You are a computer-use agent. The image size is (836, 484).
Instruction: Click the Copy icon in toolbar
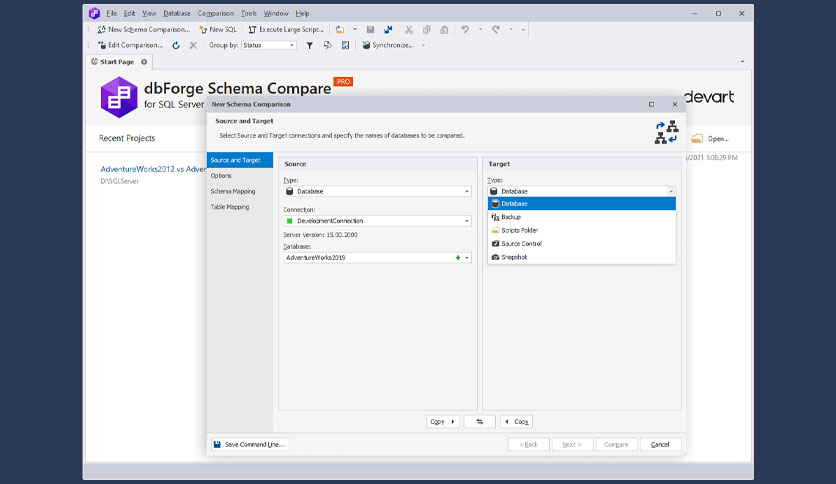tap(427, 29)
